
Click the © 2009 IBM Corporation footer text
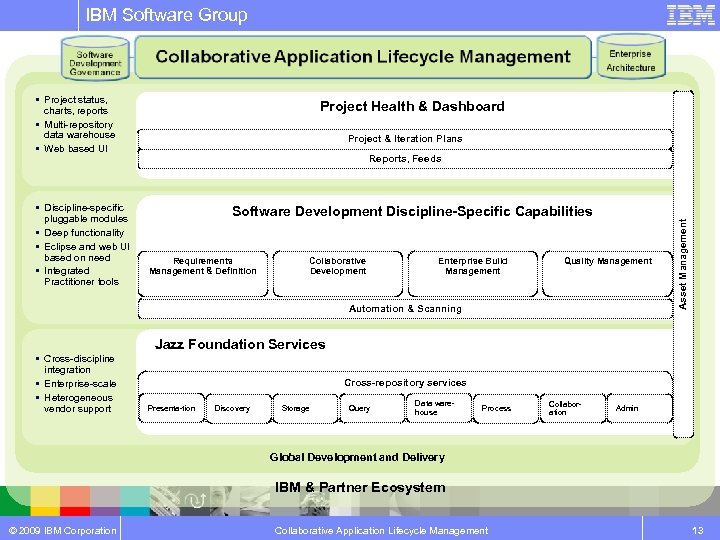coord(62,530)
